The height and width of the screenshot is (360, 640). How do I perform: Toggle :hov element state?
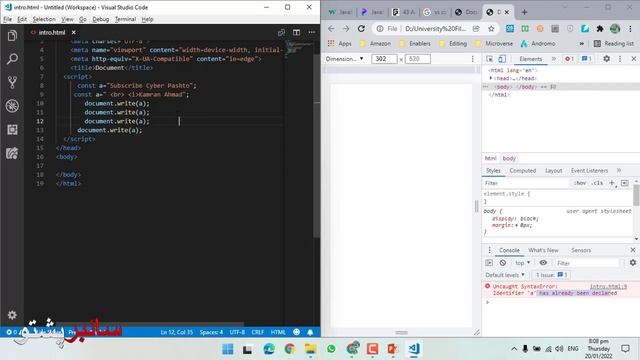(x=580, y=183)
